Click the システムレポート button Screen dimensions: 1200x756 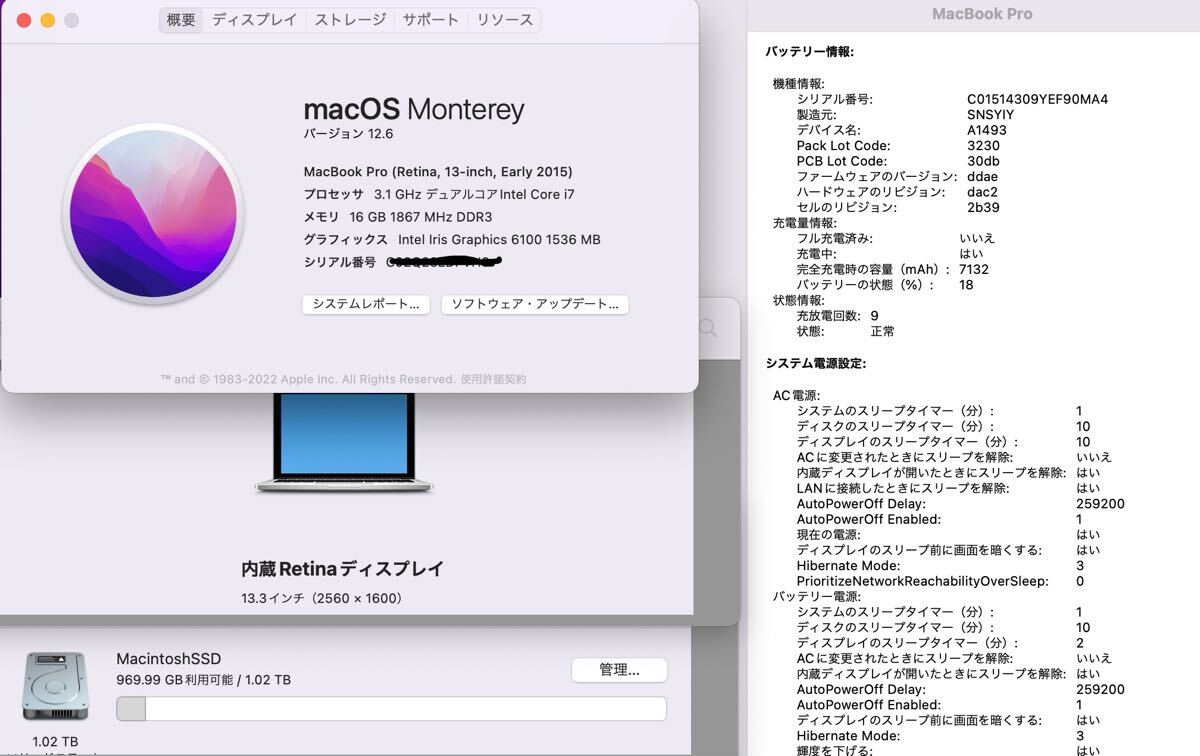366,304
